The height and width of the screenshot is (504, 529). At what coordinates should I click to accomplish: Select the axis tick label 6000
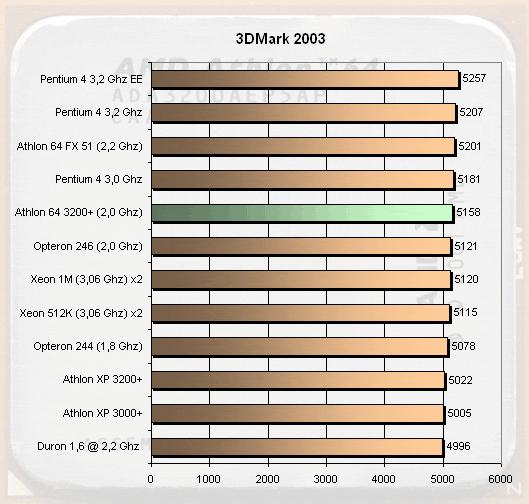coord(501,479)
